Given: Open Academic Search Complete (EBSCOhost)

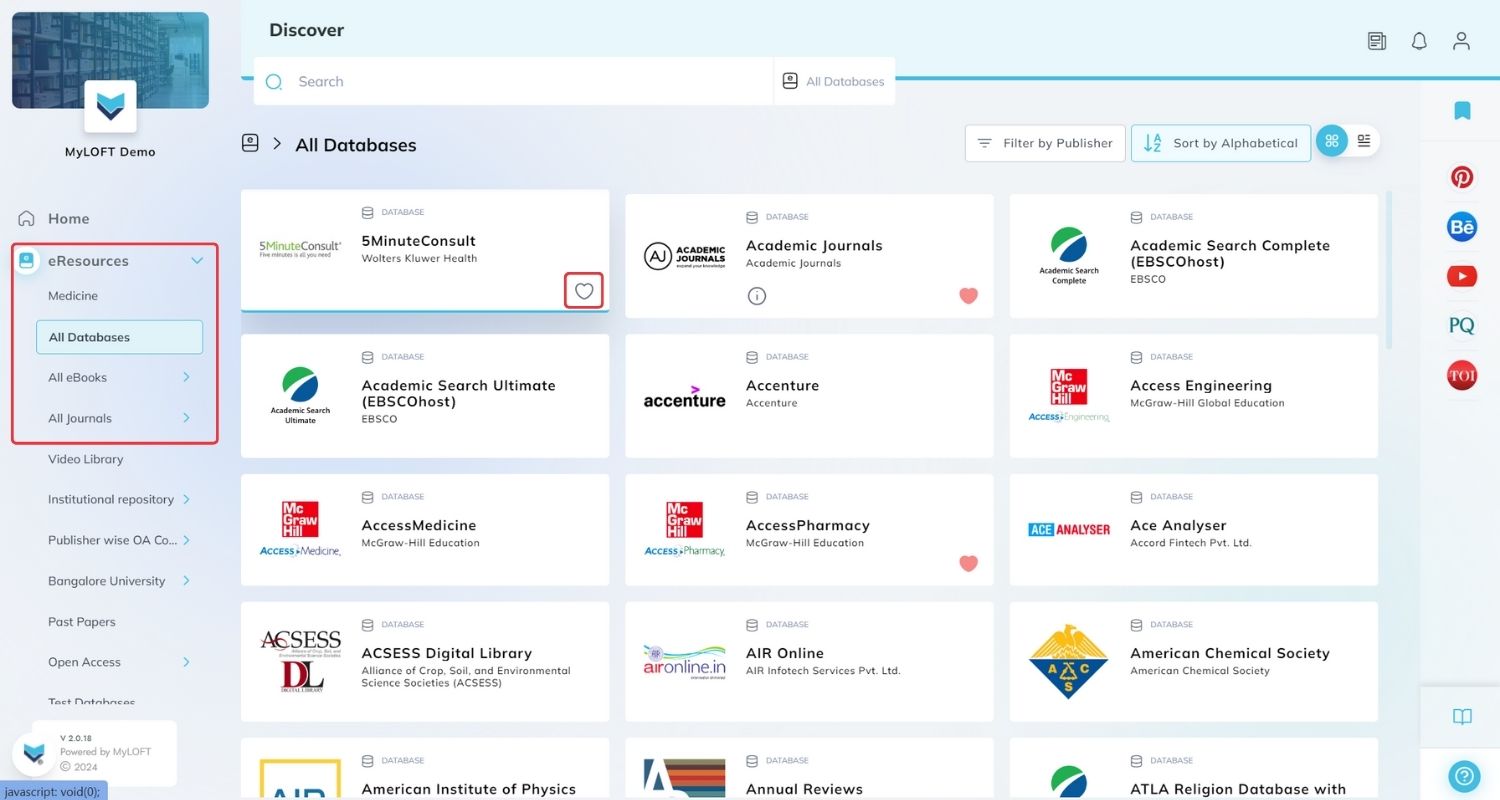Looking at the screenshot, I should coord(1193,256).
